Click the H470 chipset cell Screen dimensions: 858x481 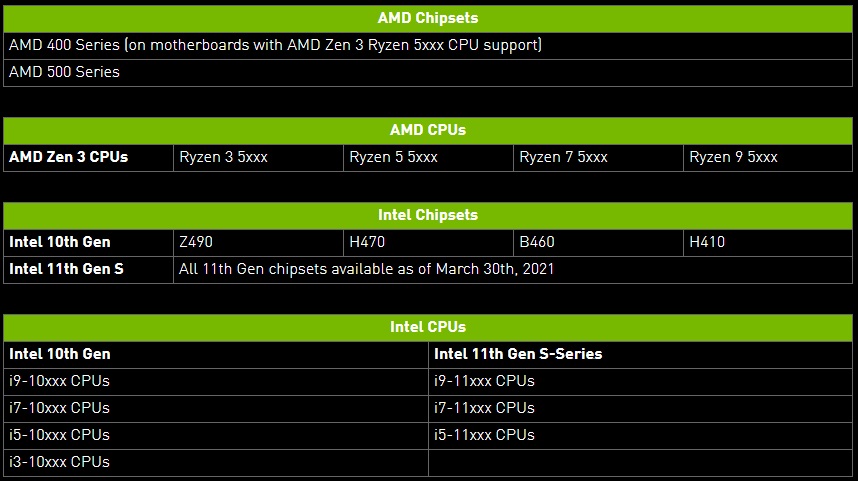(367, 242)
